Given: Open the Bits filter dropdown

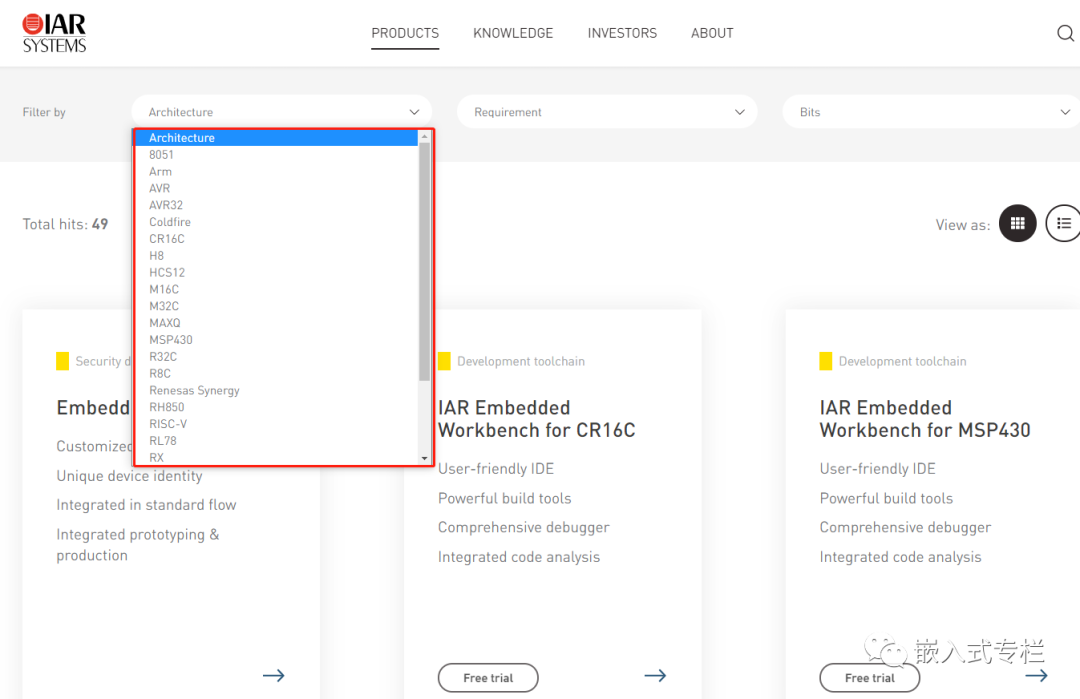Looking at the screenshot, I should coord(931,112).
